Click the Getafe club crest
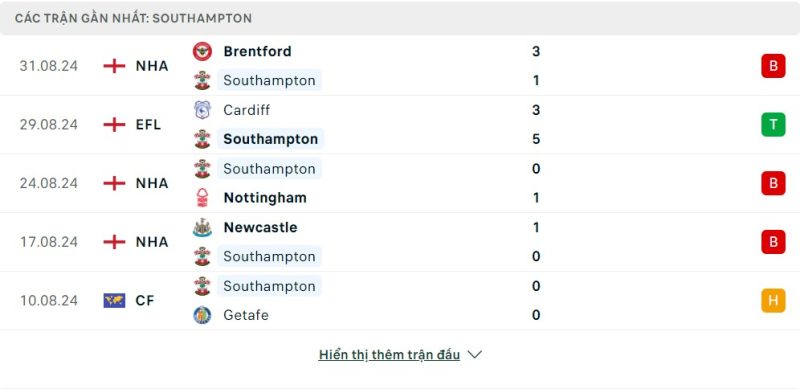Viewport: 800px width, 389px height. coord(202,315)
